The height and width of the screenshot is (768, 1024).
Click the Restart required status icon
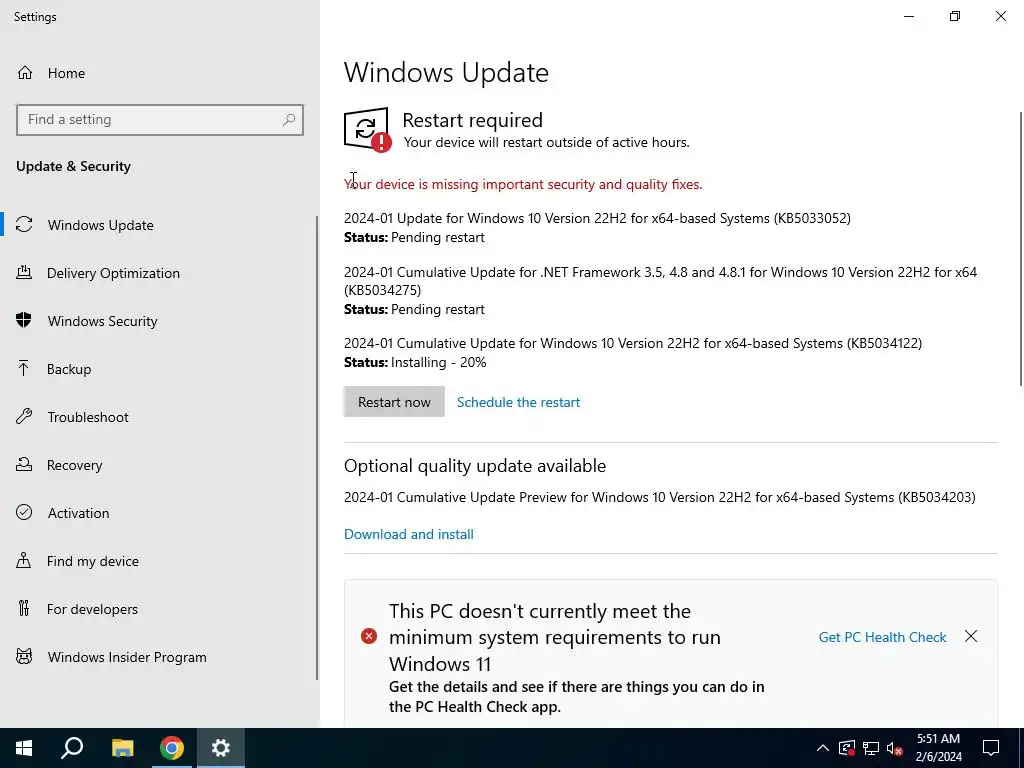pyautogui.click(x=368, y=130)
